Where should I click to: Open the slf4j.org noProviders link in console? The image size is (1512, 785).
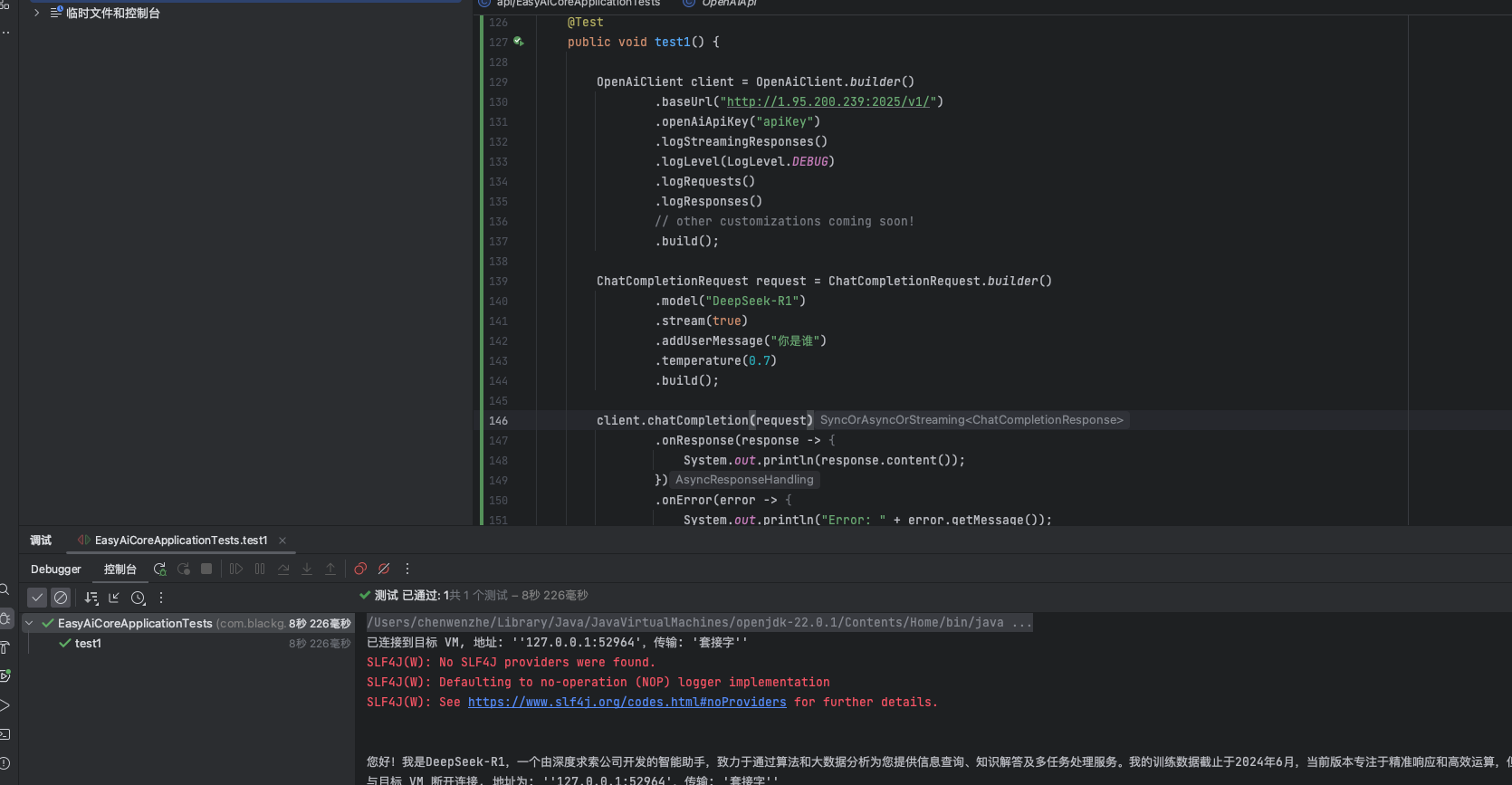627,702
